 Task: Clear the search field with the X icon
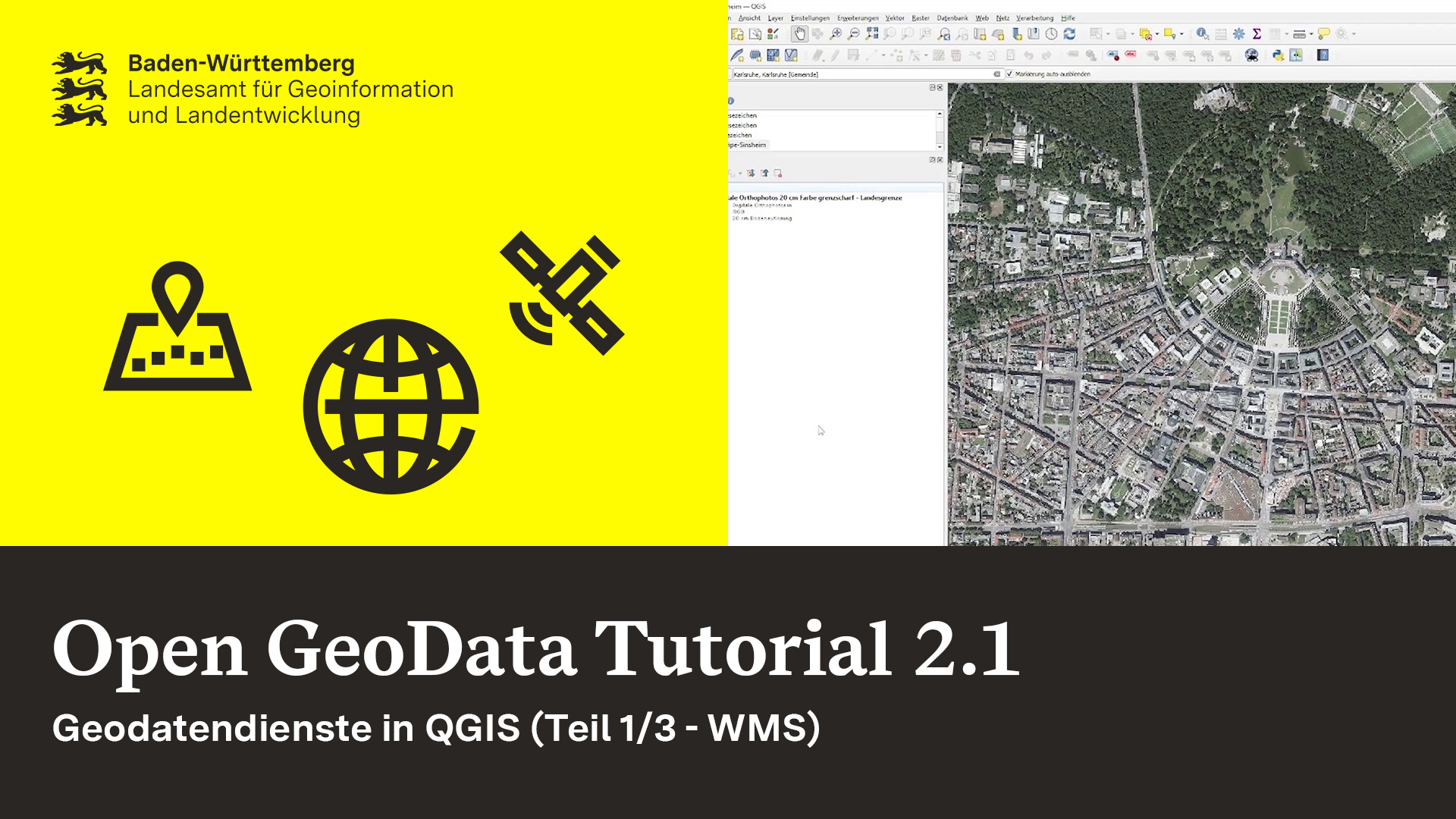click(996, 74)
